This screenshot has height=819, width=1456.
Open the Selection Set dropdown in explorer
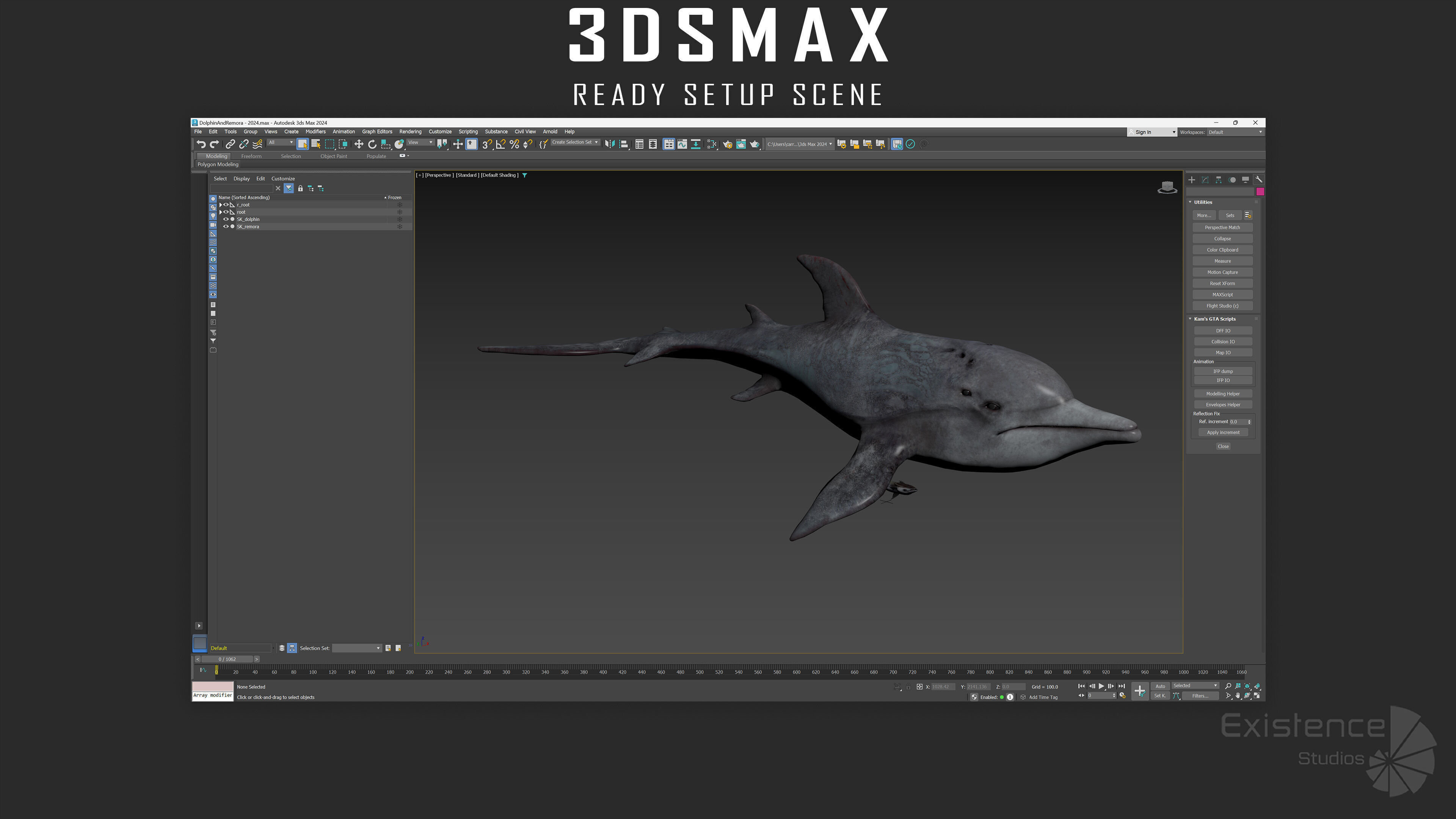[357, 648]
